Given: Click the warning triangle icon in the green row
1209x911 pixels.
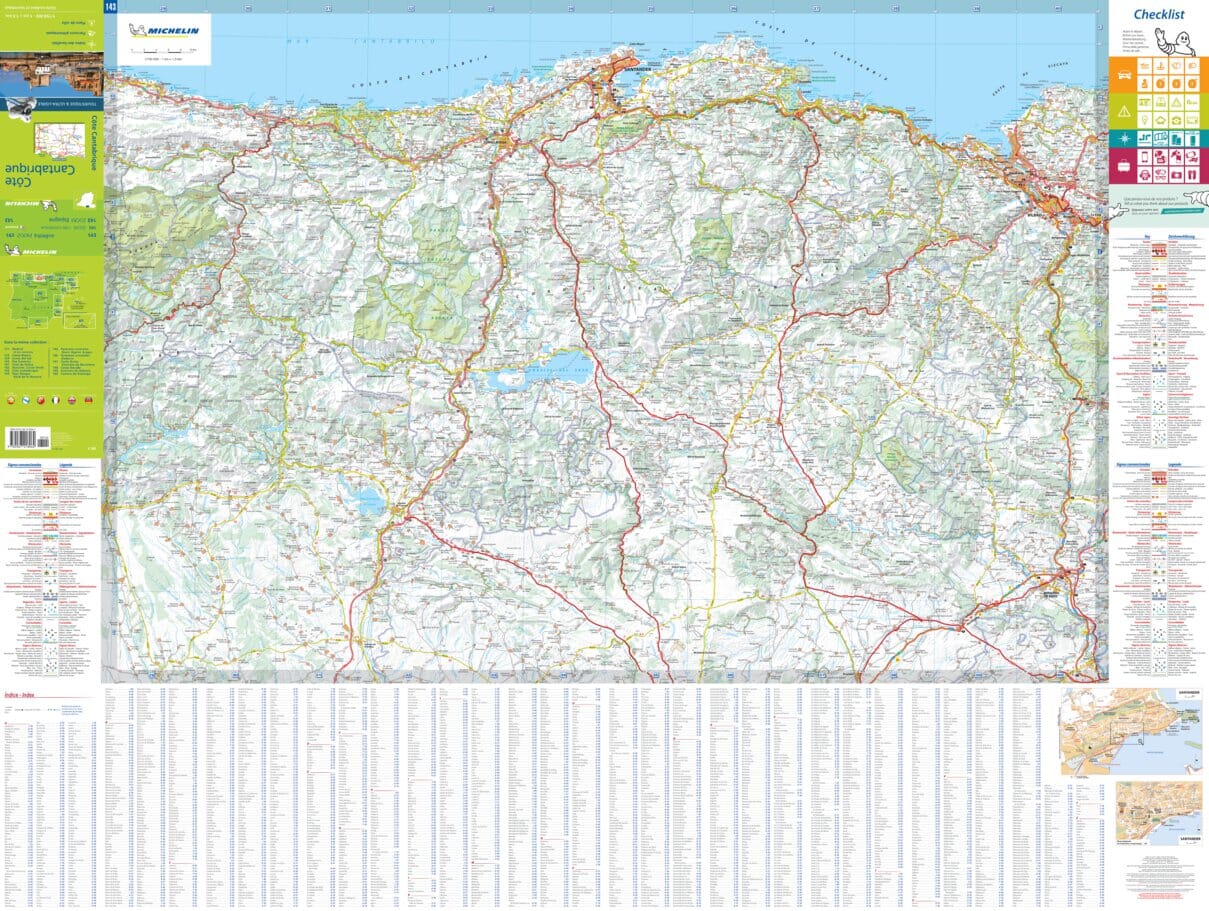Looking at the screenshot, I should pyautogui.click(x=1124, y=110).
